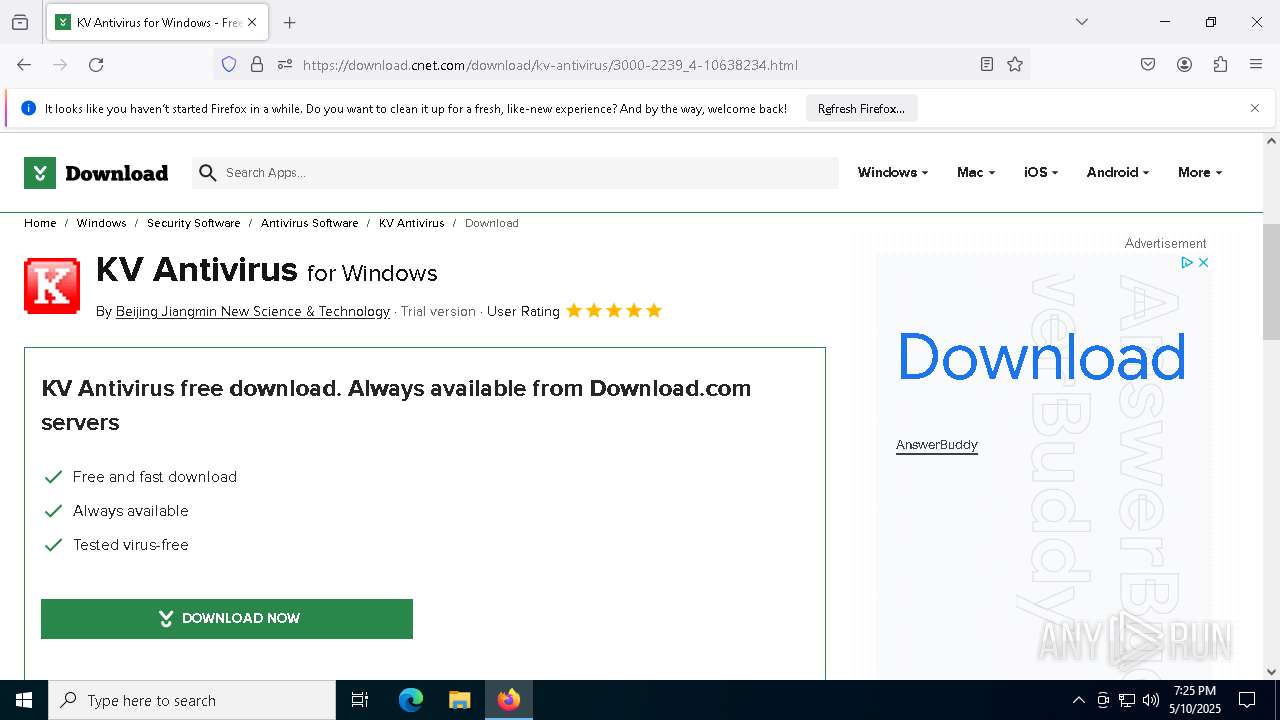This screenshot has height=720, width=1280.
Task: Open KV Antivirus breadcrumb link
Action: [x=411, y=223]
